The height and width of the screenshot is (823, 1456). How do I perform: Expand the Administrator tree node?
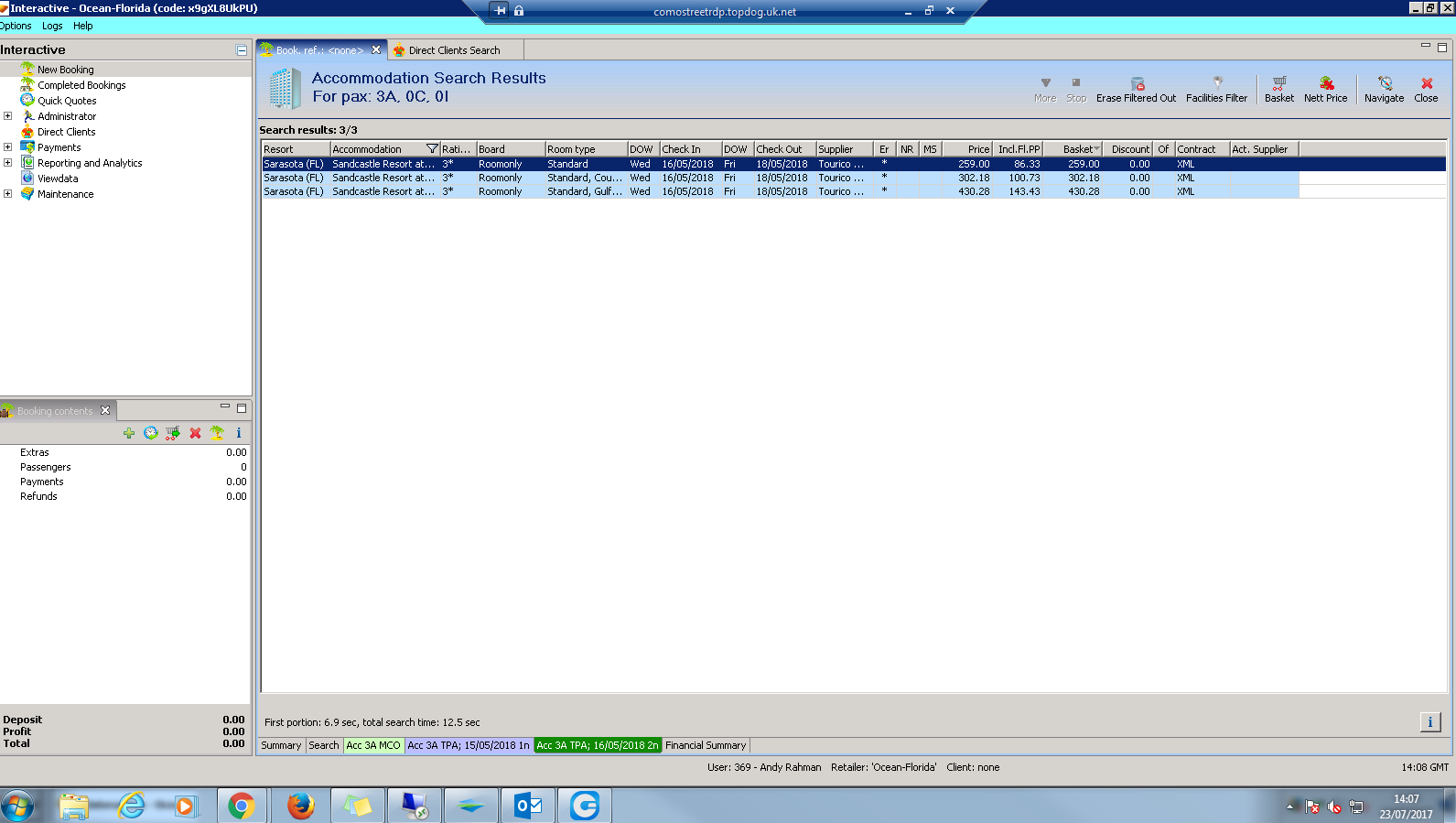tap(7, 116)
